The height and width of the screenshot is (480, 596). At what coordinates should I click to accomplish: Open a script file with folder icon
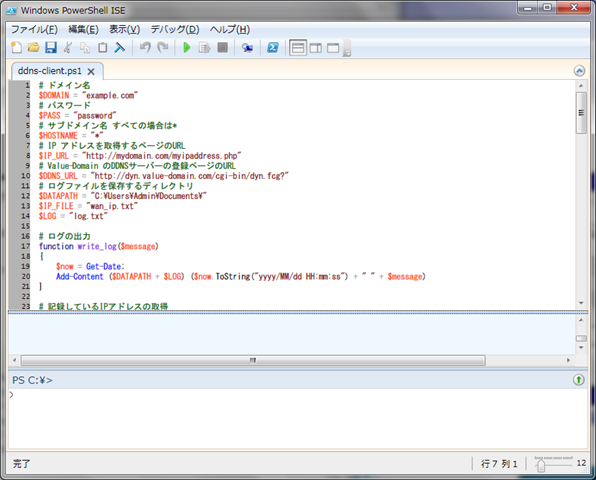click(x=33, y=48)
